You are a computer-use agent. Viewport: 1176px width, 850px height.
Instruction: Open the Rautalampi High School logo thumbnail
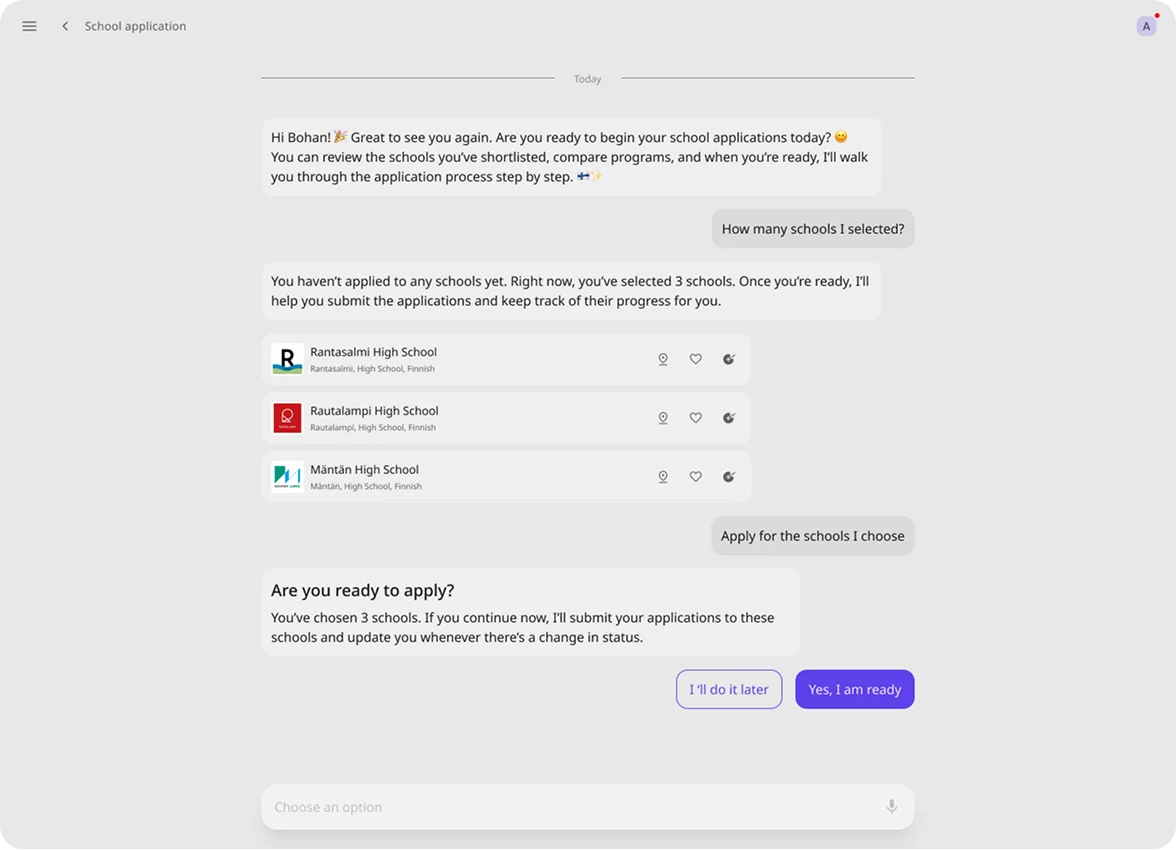click(287, 418)
